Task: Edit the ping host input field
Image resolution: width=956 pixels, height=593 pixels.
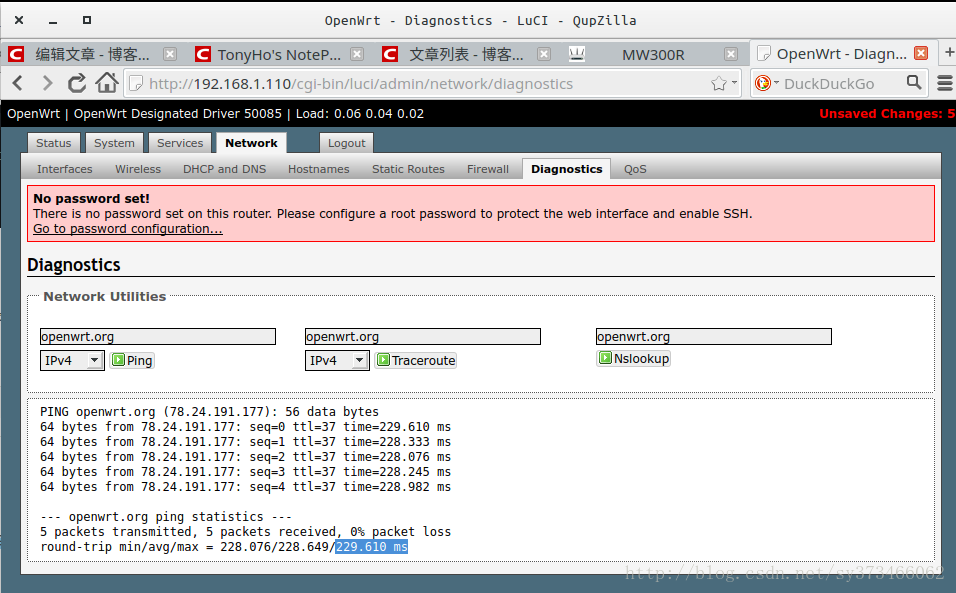Action: (x=158, y=336)
